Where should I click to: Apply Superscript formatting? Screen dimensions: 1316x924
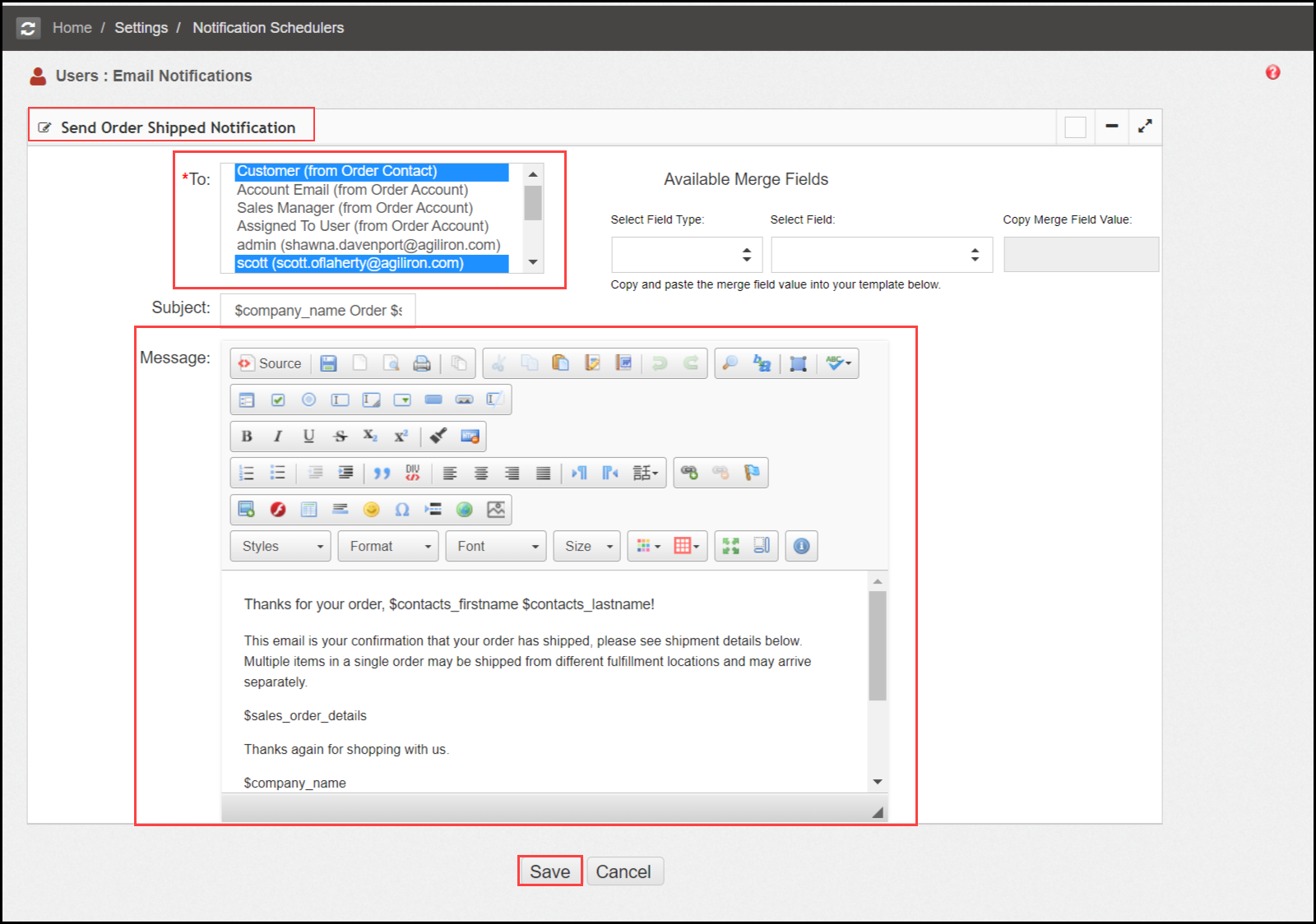(401, 437)
